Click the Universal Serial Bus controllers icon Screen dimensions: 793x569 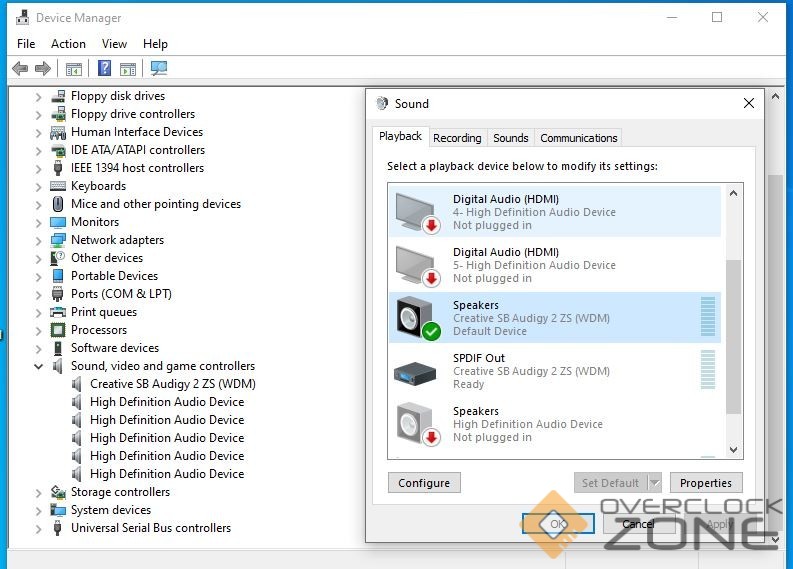point(58,528)
